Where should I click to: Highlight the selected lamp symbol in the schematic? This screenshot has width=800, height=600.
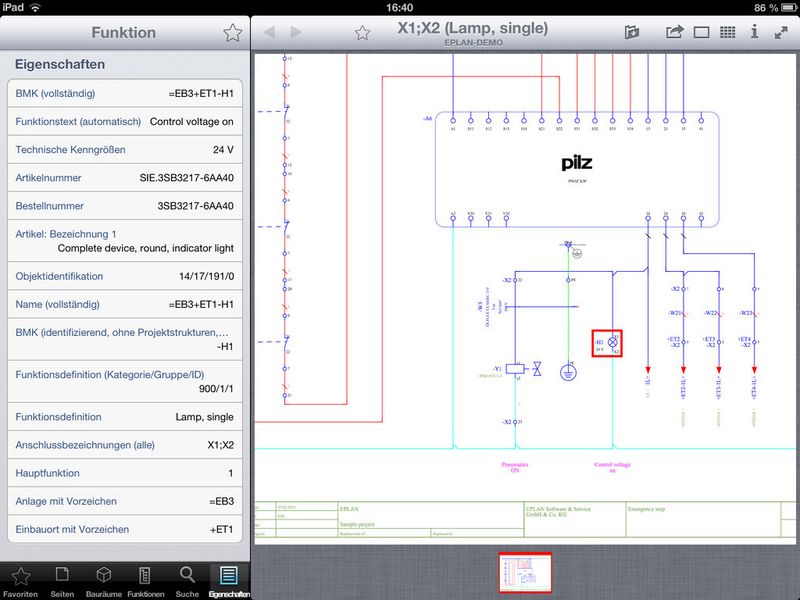tap(610, 341)
